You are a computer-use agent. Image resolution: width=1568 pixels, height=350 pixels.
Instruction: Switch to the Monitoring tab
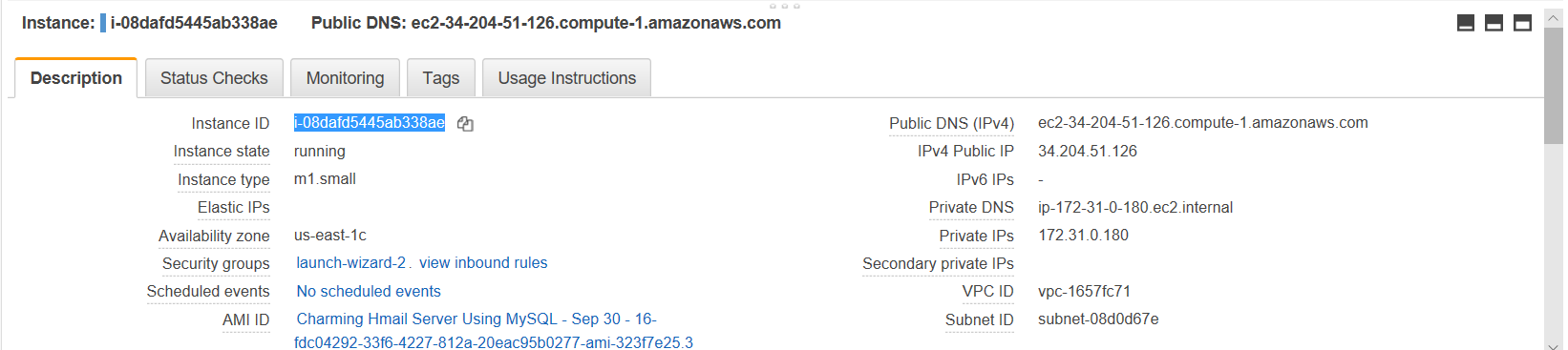point(345,78)
